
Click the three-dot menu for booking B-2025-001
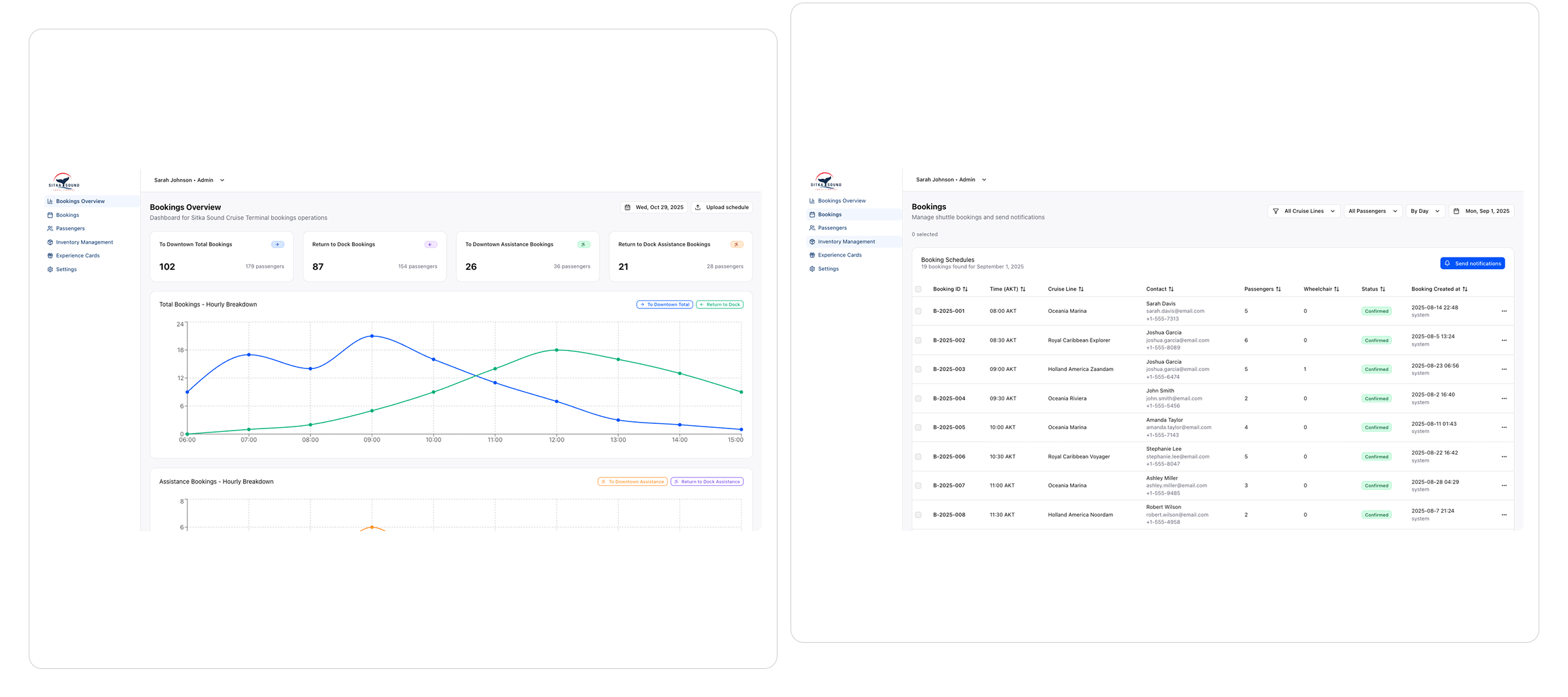tap(1503, 311)
